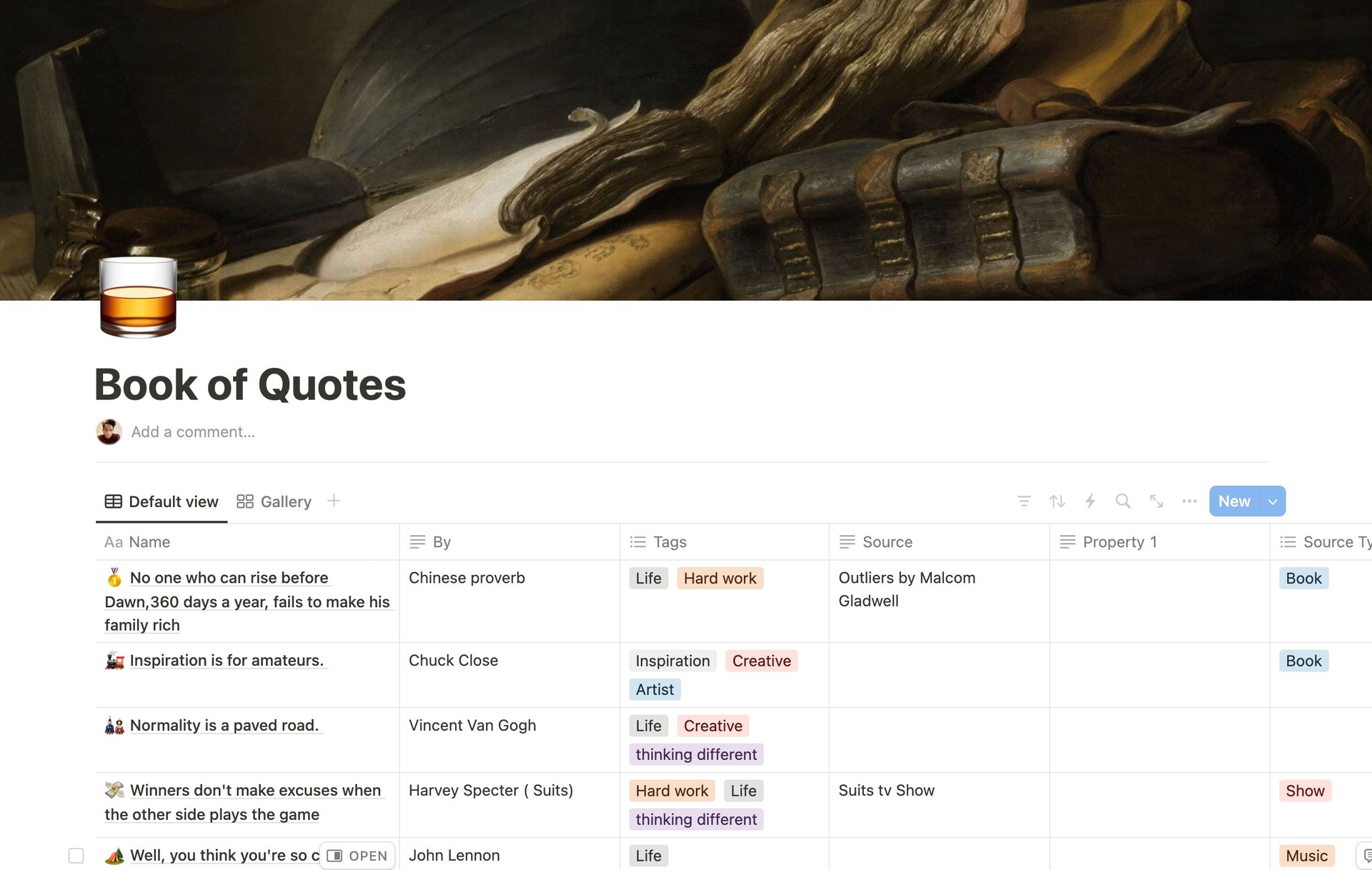
Task: Click the Artist tag in Chuck Close row
Action: coord(655,689)
